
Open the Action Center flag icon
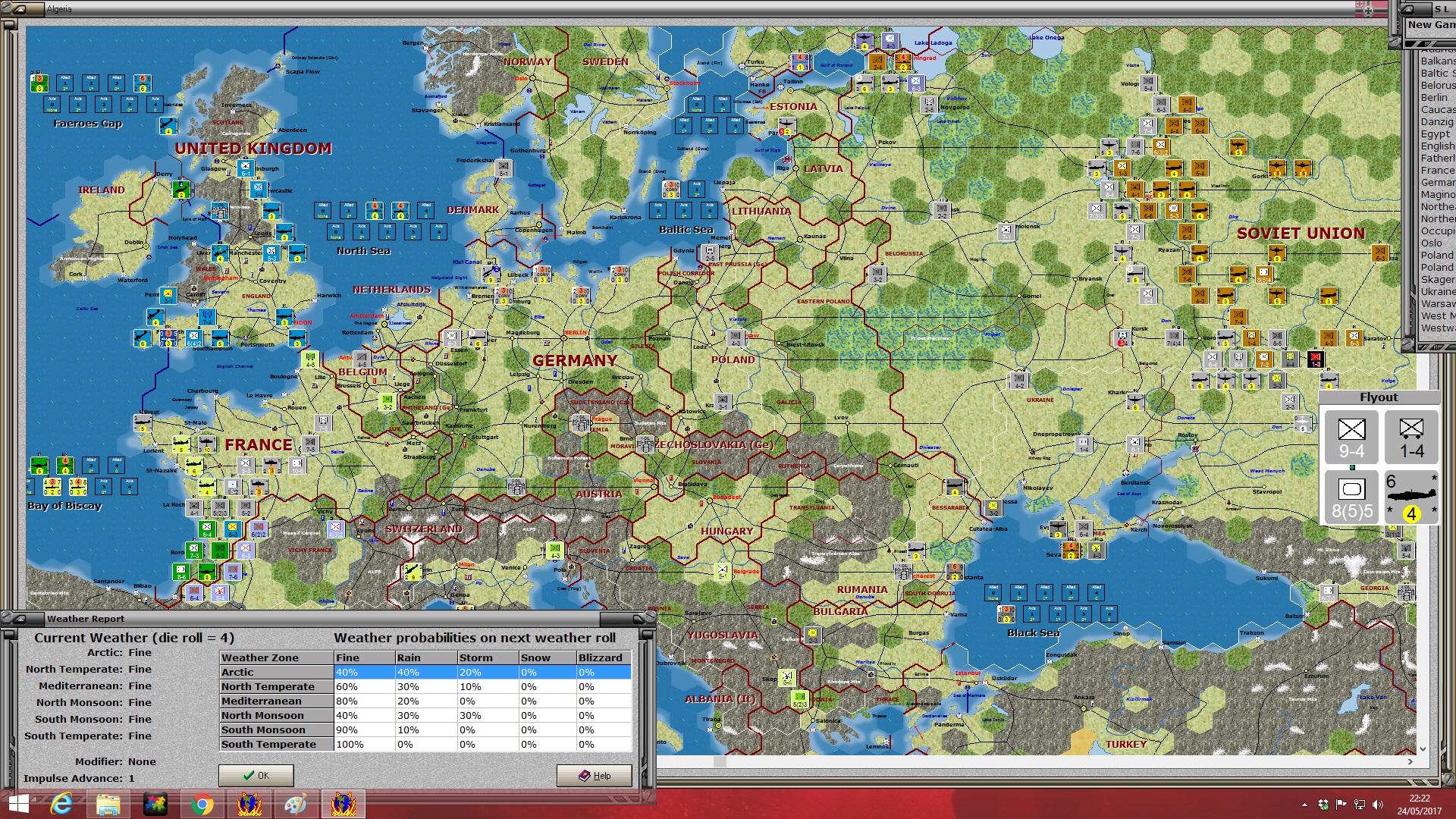click(1341, 805)
